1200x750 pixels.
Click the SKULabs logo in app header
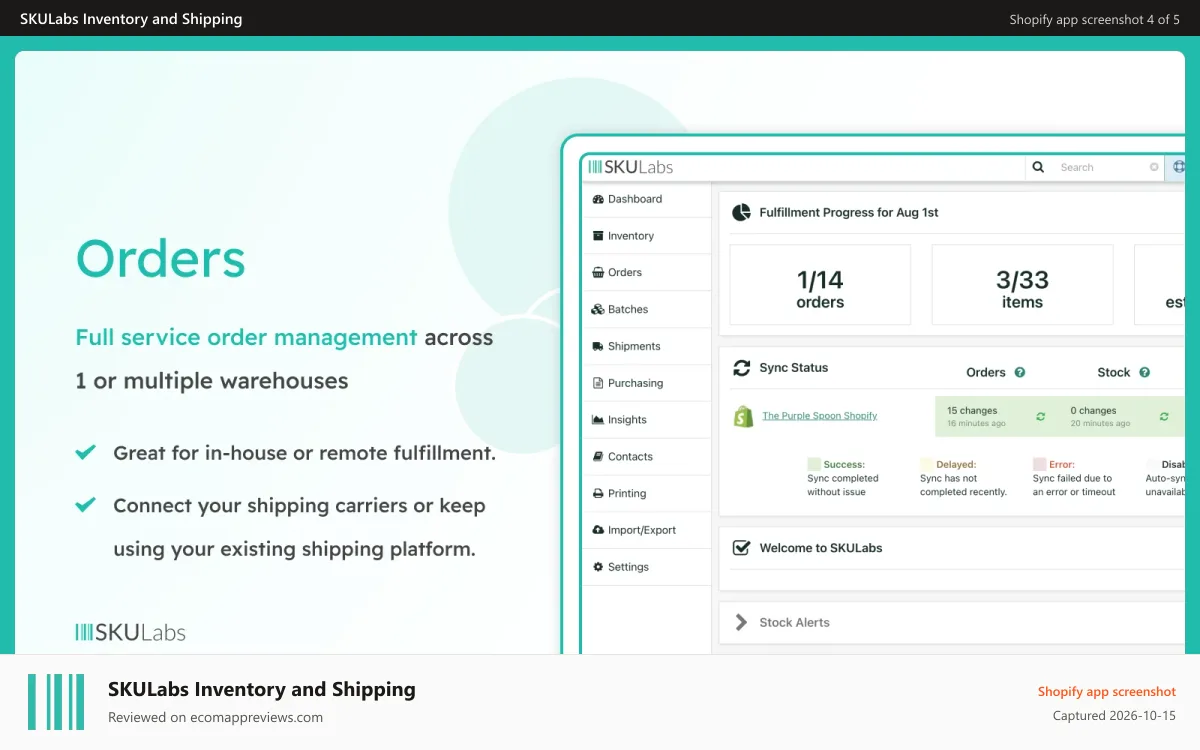630,167
